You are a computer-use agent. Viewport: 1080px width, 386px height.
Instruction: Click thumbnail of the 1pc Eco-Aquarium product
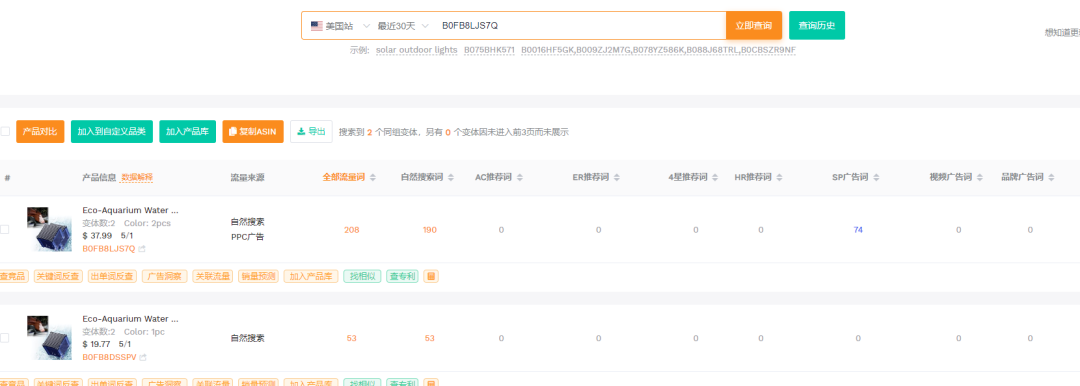click(x=50, y=338)
